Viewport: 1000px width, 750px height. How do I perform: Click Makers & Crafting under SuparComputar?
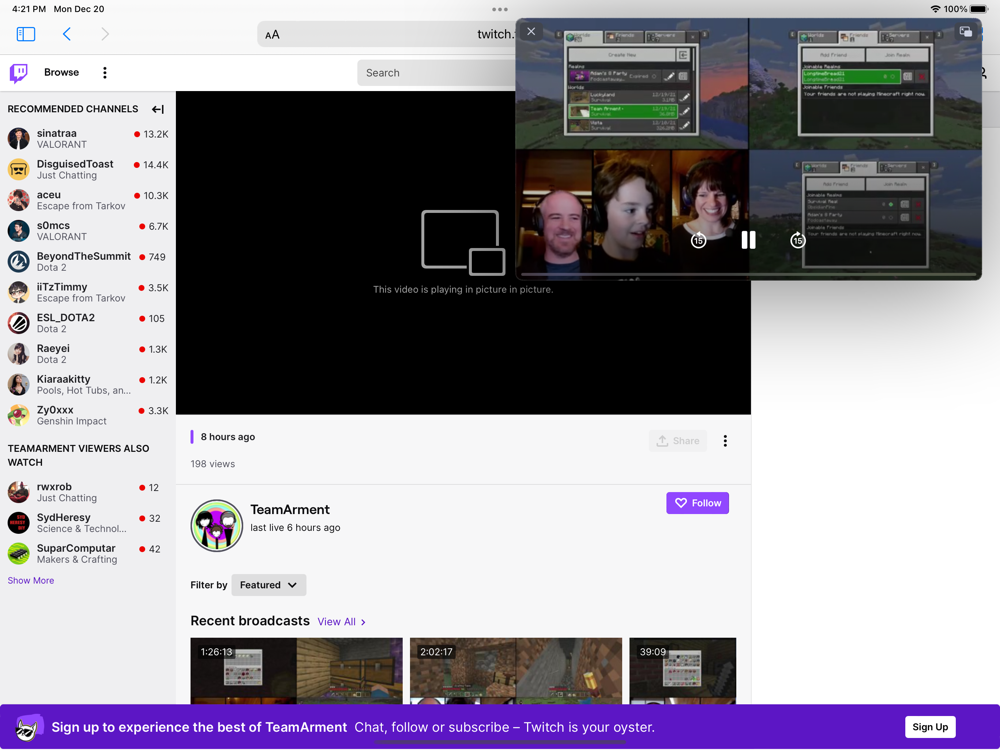coord(77,559)
